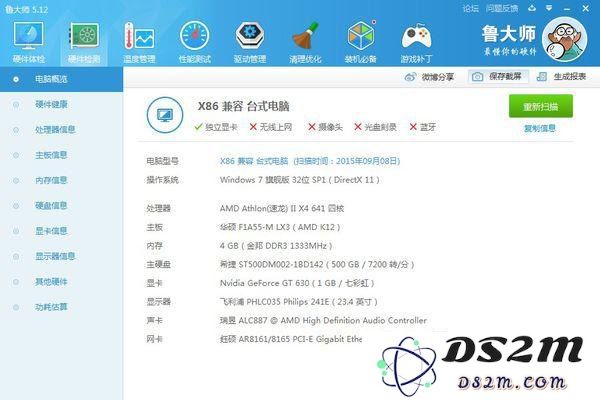Open 硬件体检 hardware checkup icon
This screenshot has width=600, height=400.
click(x=28, y=36)
